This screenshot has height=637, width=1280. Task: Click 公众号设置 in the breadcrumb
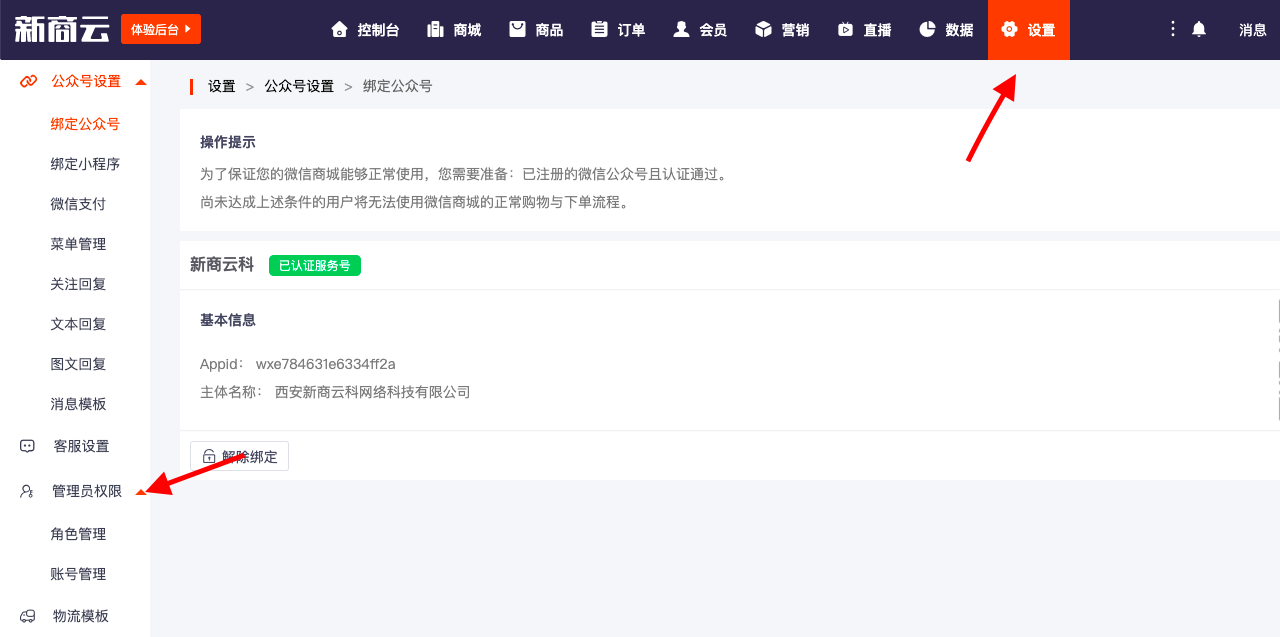[299, 86]
